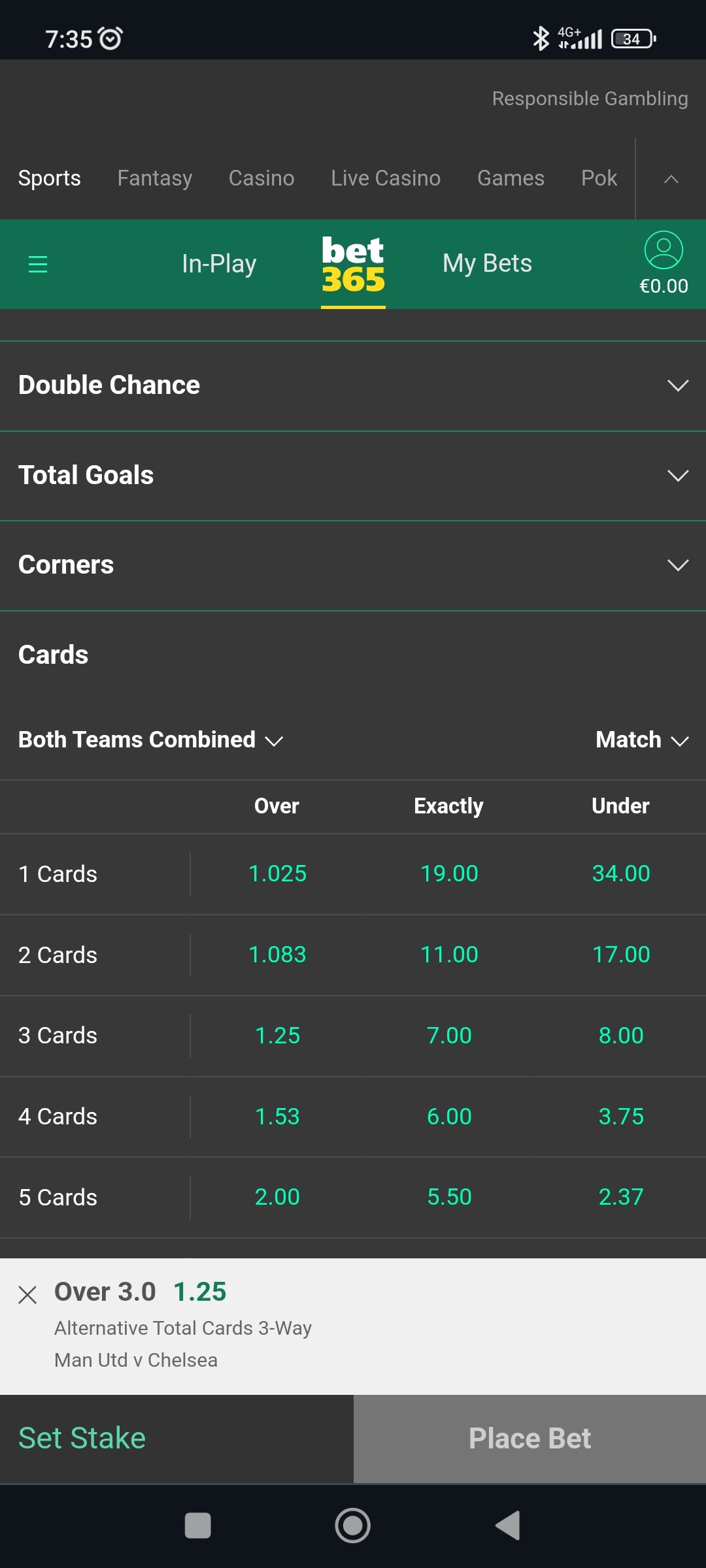Select Under 5 Cards odds 2.37
The image size is (706, 1568).
pos(621,1197)
